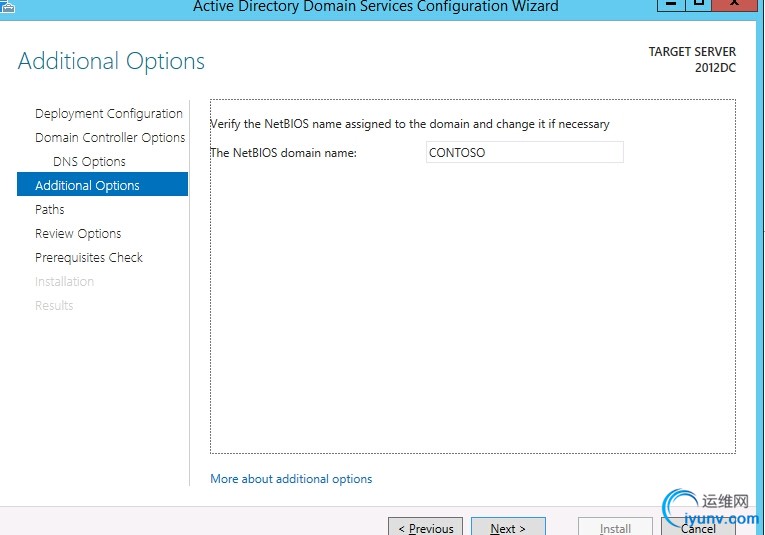Select DNS Options in sidebar
765x535 pixels.
pyautogui.click(x=89, y=161)
